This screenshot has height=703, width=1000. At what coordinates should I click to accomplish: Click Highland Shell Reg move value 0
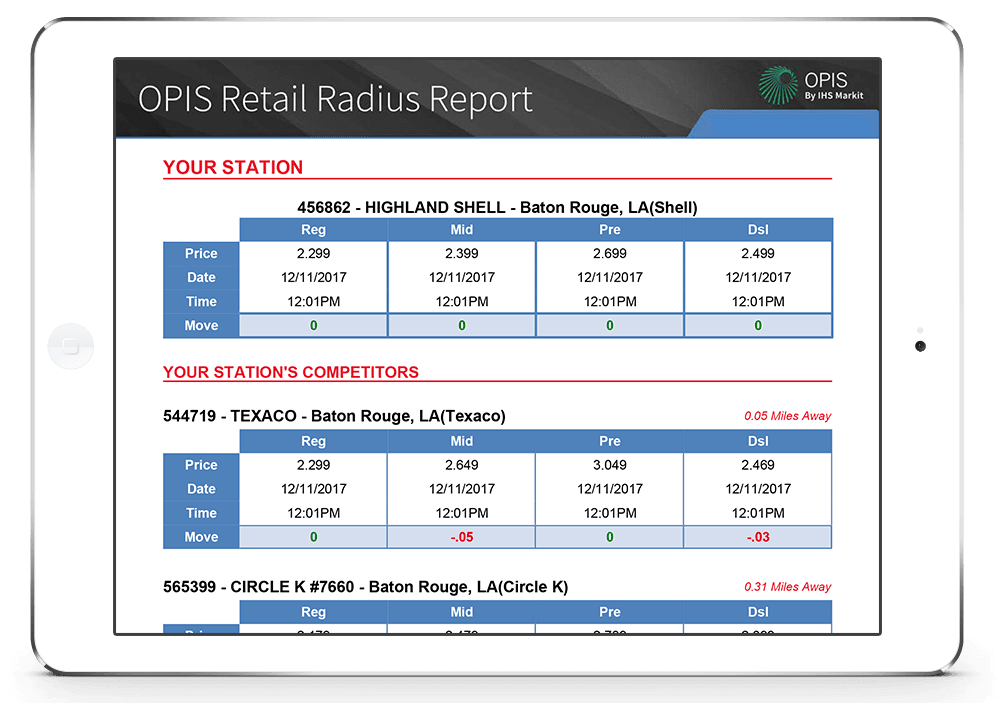pos(313,325)
